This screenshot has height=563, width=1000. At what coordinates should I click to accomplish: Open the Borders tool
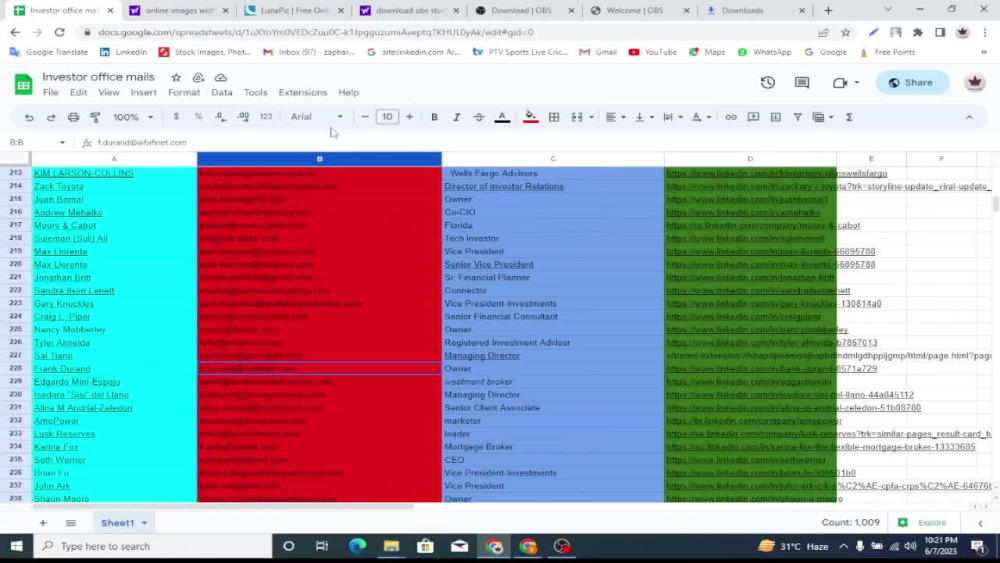point(554,117)
